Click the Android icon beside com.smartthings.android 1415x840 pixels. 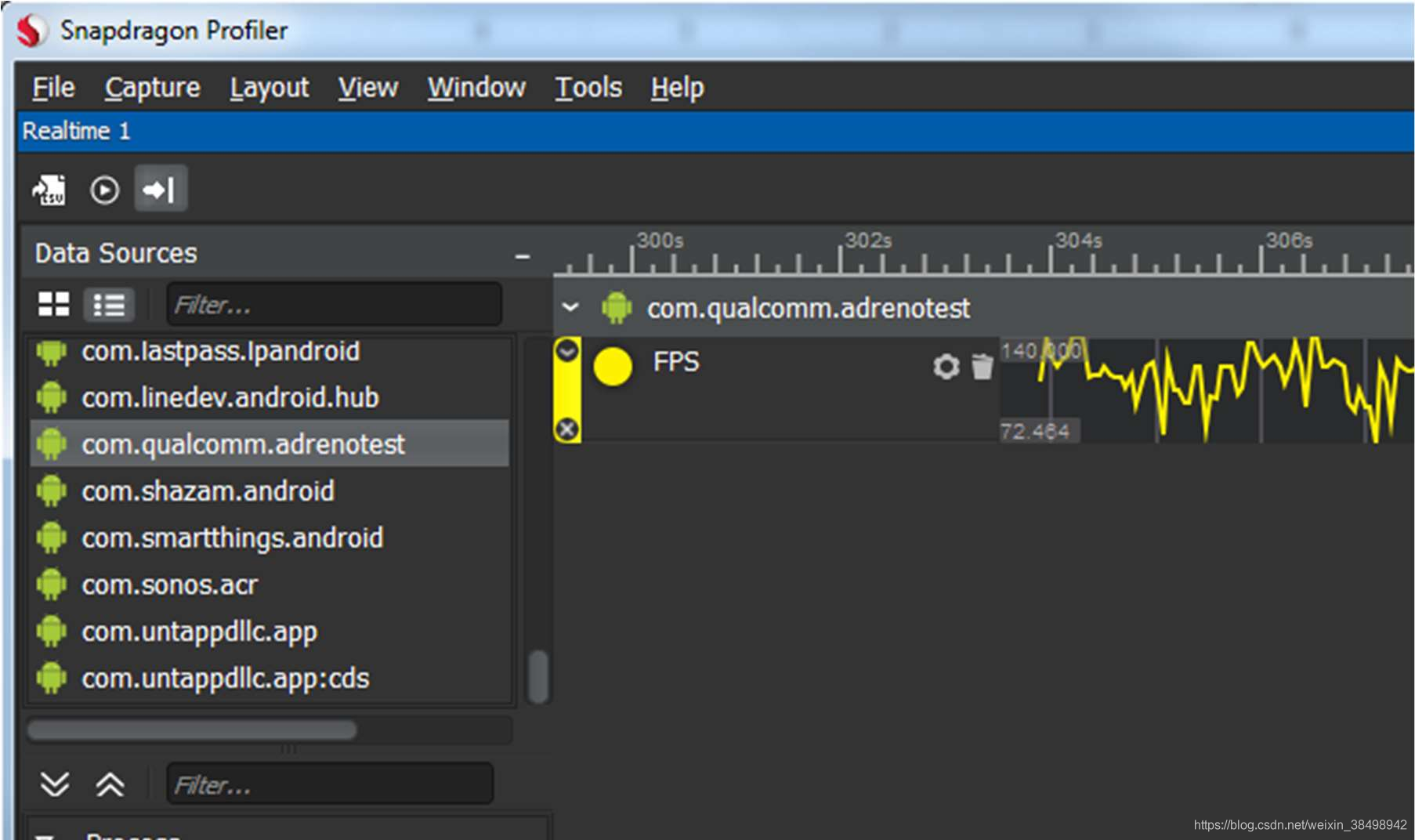pyautogui.click(x=52, y=538)
